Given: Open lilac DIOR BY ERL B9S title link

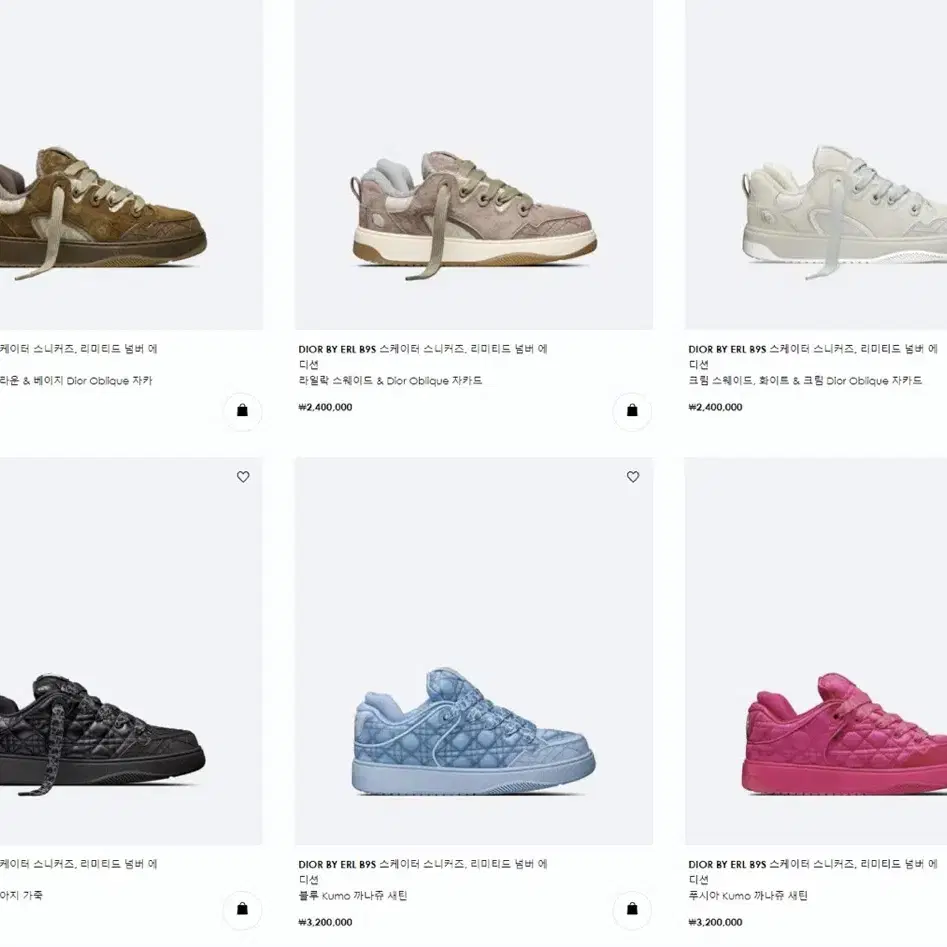Looking at the screenshot, I should tap(423, 356).
